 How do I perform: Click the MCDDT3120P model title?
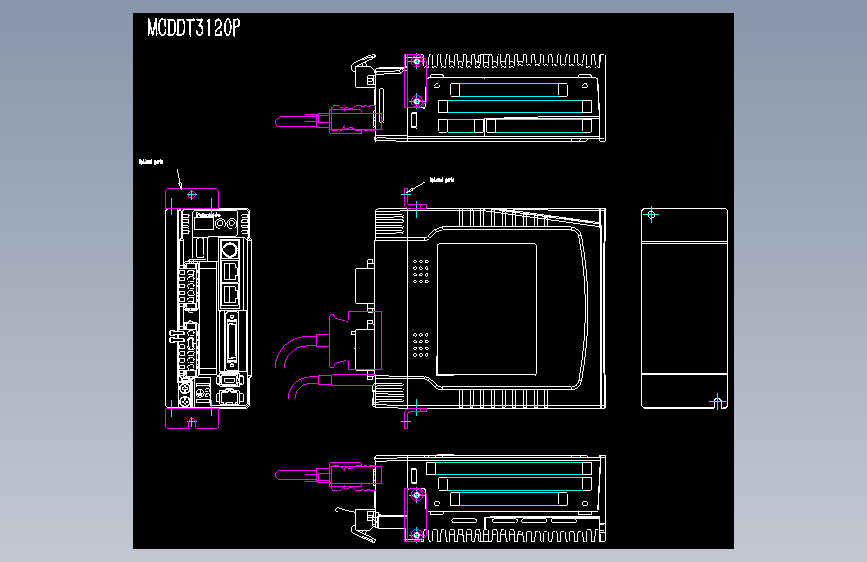194,28
